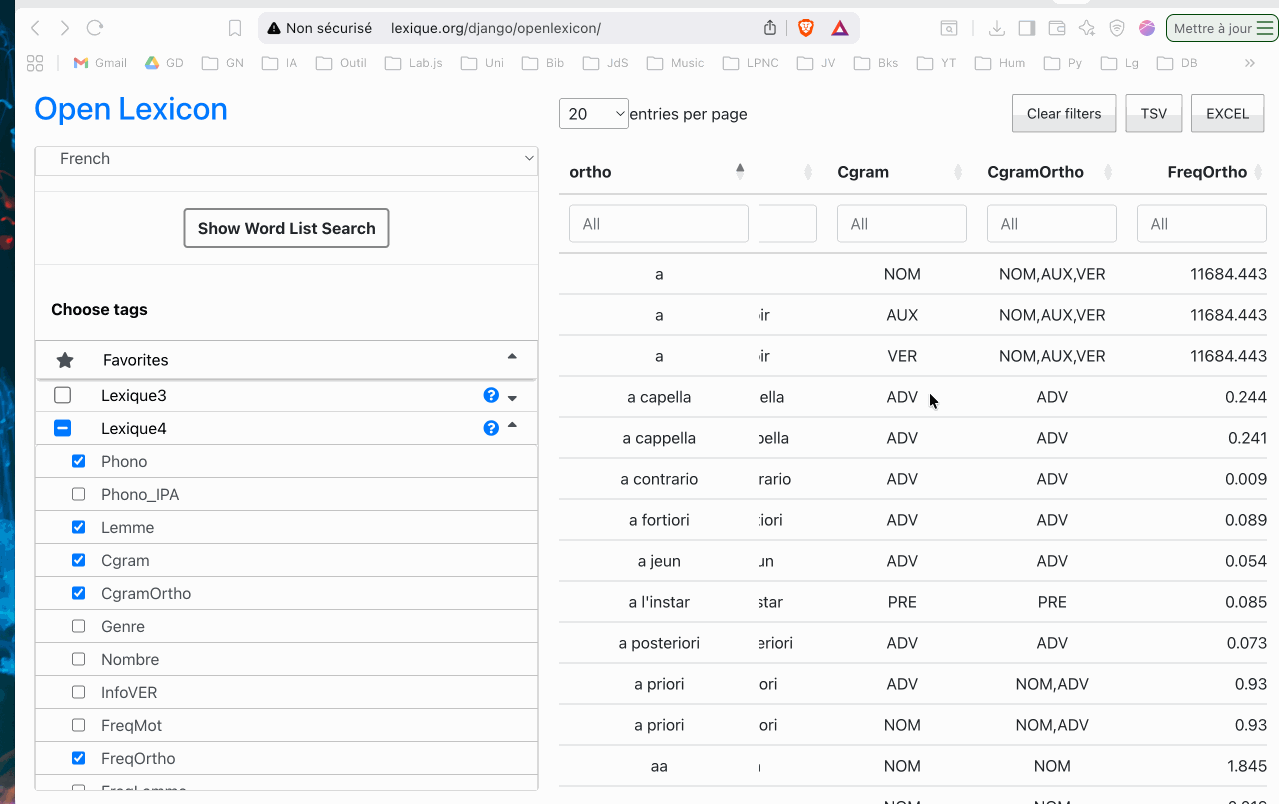The height and width of the screenshot is (804, 1279).
Task: Open the Gmail bookmark
Action: 100,63
